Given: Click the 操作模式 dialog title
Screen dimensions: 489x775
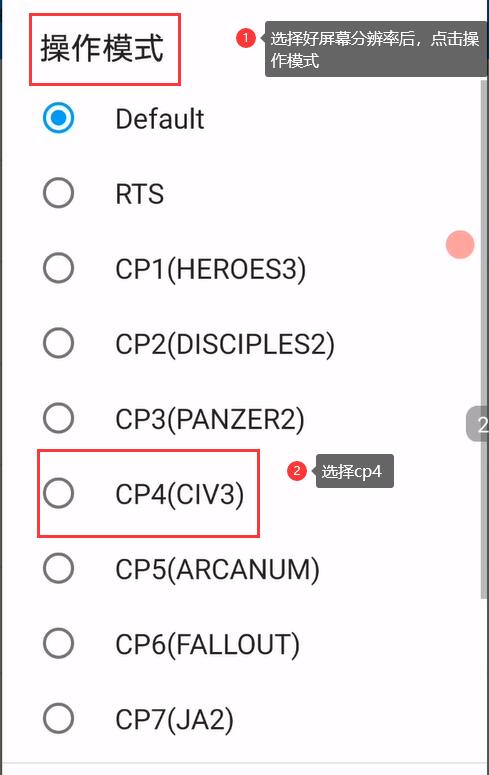Looking at the screenshot, I should coord(102,48).
